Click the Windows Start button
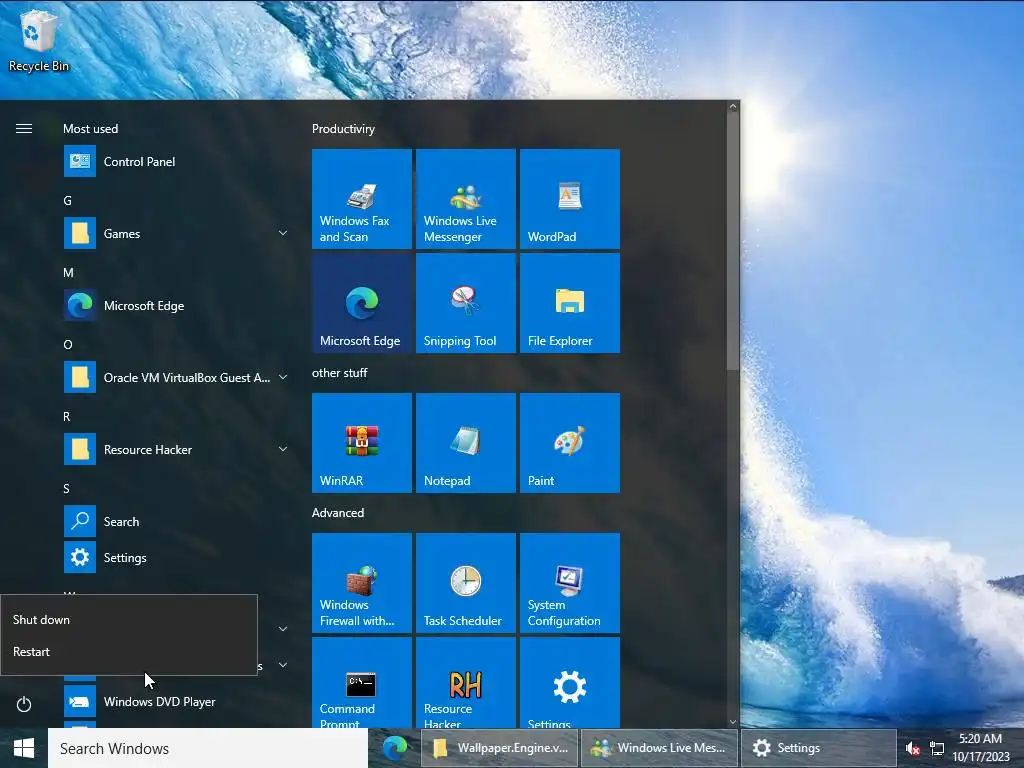Screen dimensions: 1024x768 coord(24,748)
